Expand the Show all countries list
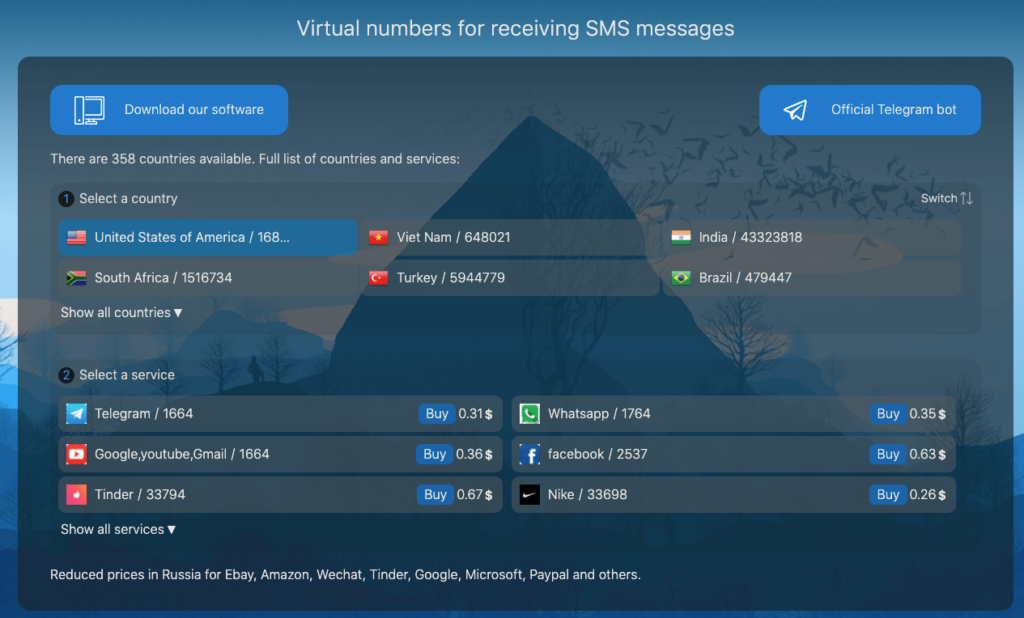The width and height of the screenshot is (1024, 618). (x=121, y=312)
